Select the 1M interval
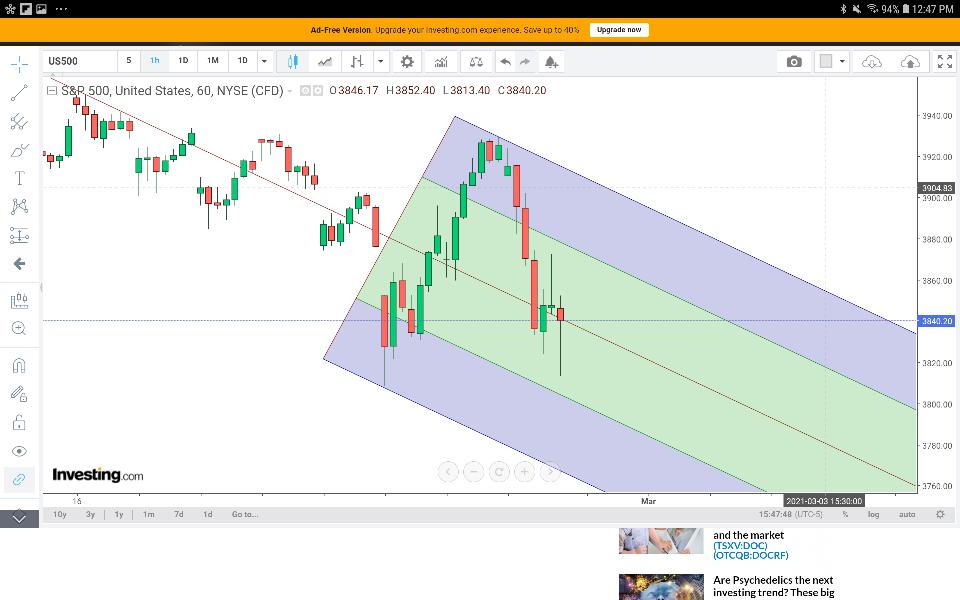The width and height of the screenshot is (960, 600). click(212, 61)
